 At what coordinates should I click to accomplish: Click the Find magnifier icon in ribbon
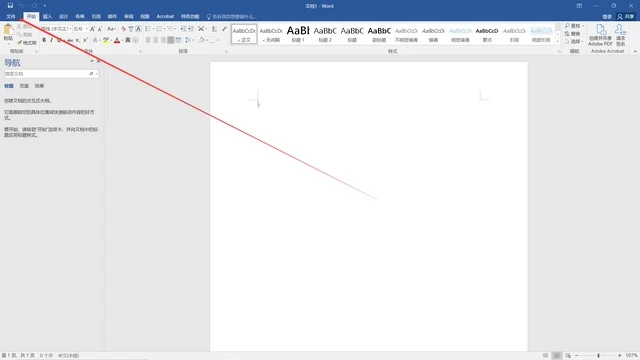[x=567, y=26]
